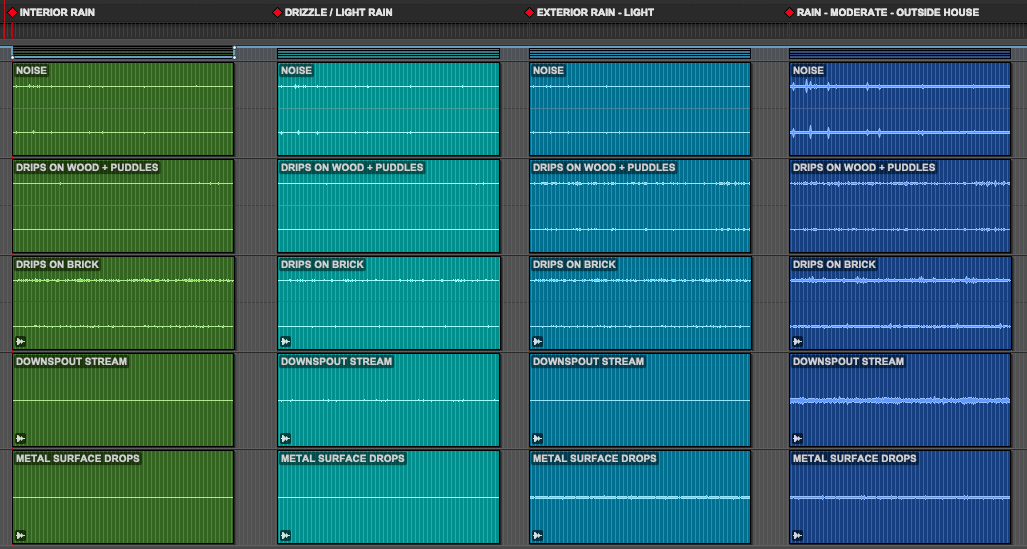Click the waveform icon on the green Metal Surface Drops clip
This screenshot has width=1027, height=549.
tap(20, 535)
